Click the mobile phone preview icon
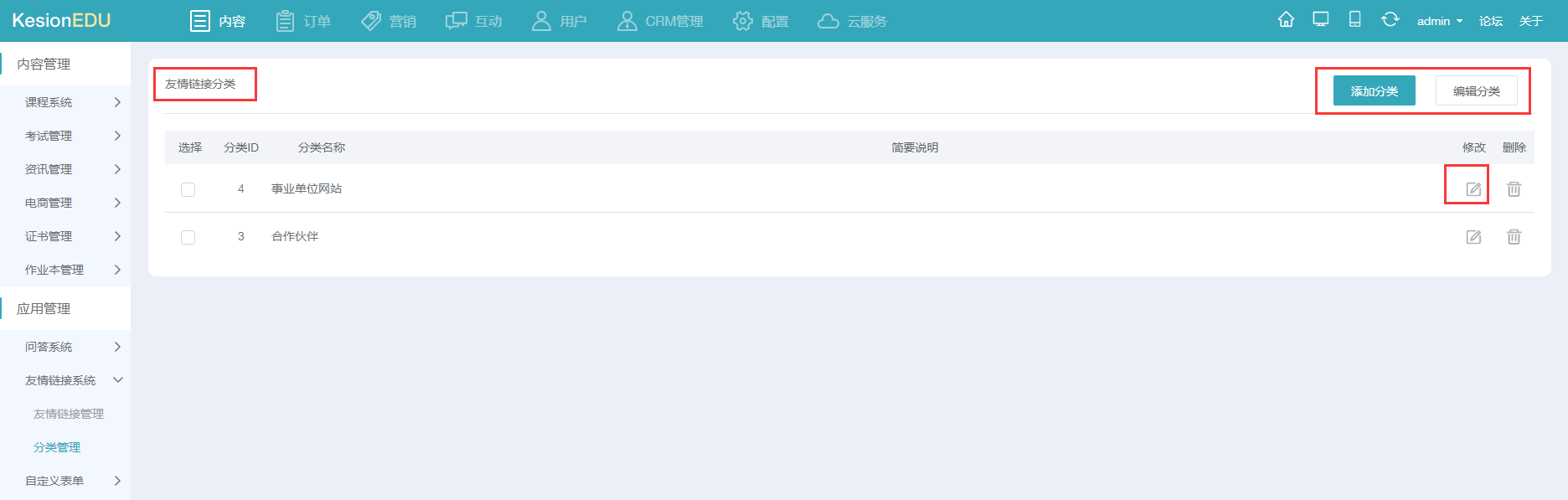 click(1354, 20)
